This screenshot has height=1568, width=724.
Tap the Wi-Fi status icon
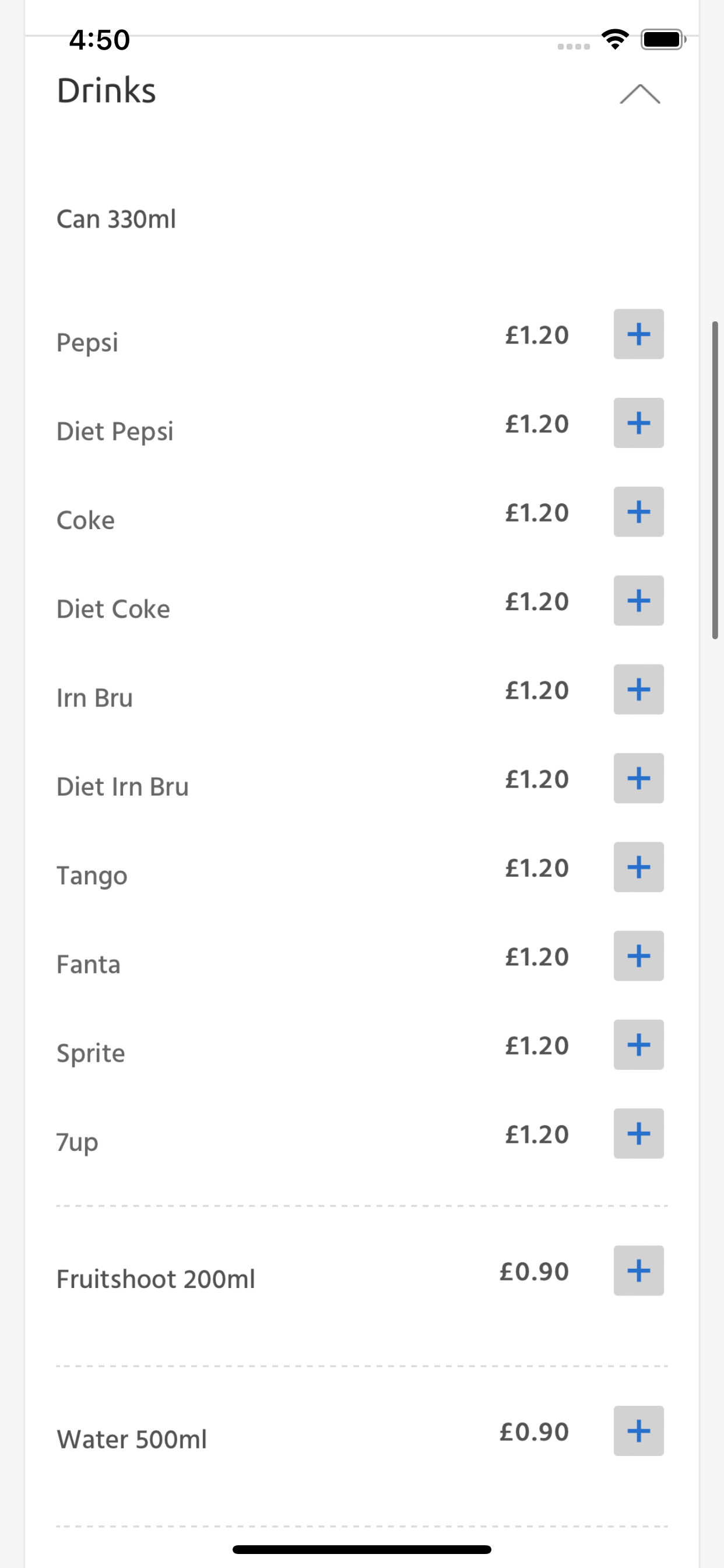coord(615,40)
